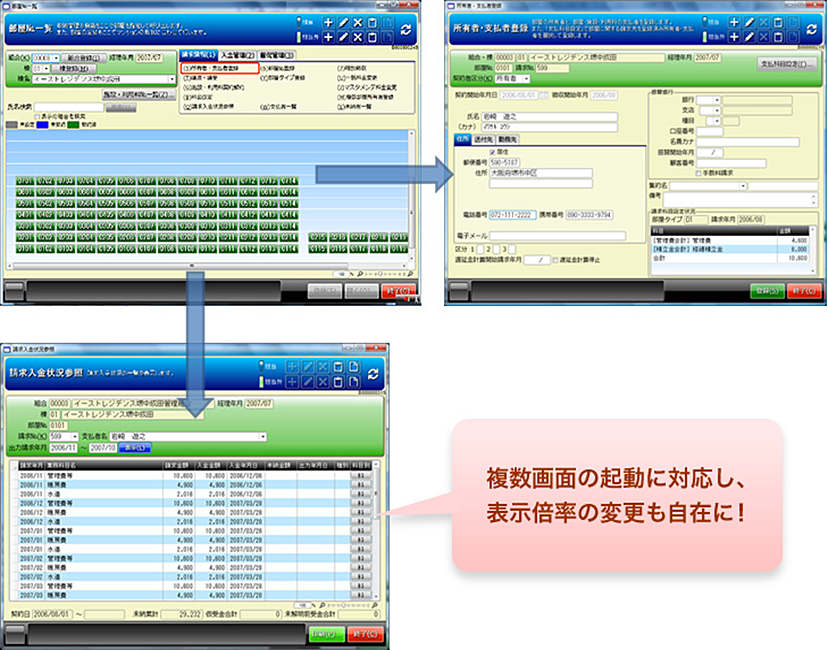Click 電子メール input field in owner window
This screenshot has height=650, width=828.
(558, 235)
